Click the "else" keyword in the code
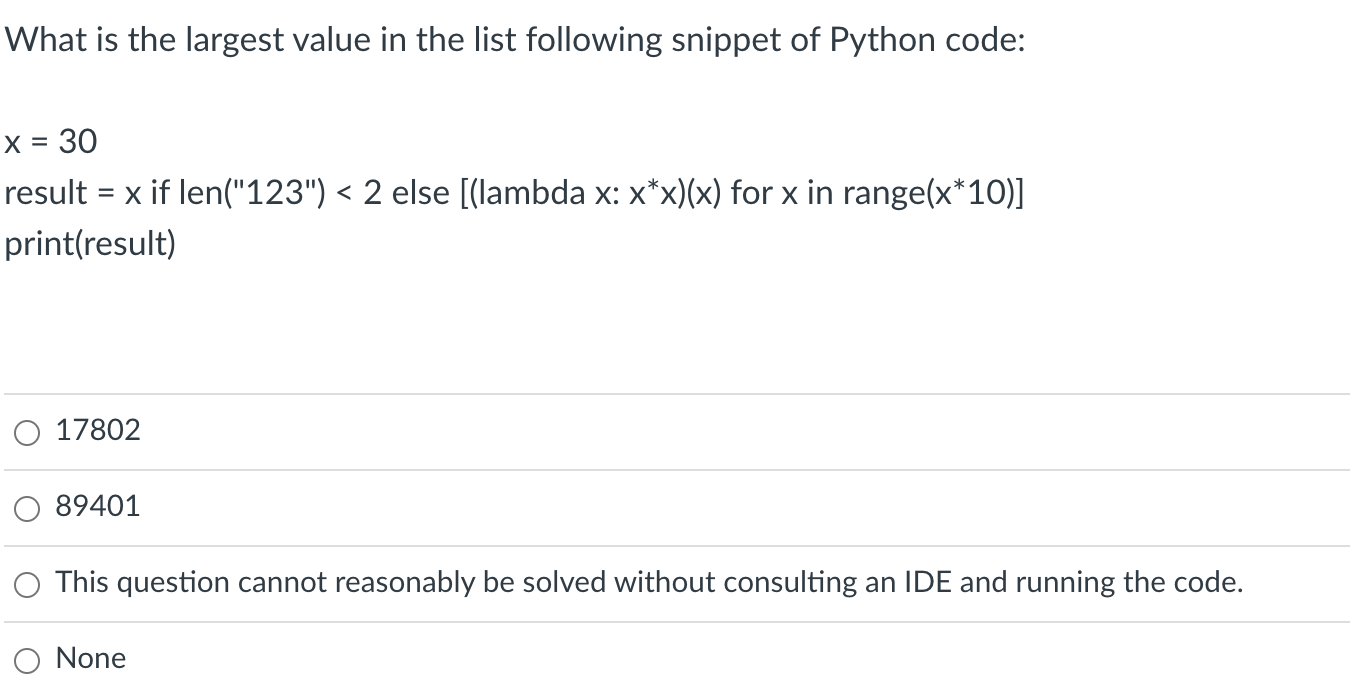 421,193
